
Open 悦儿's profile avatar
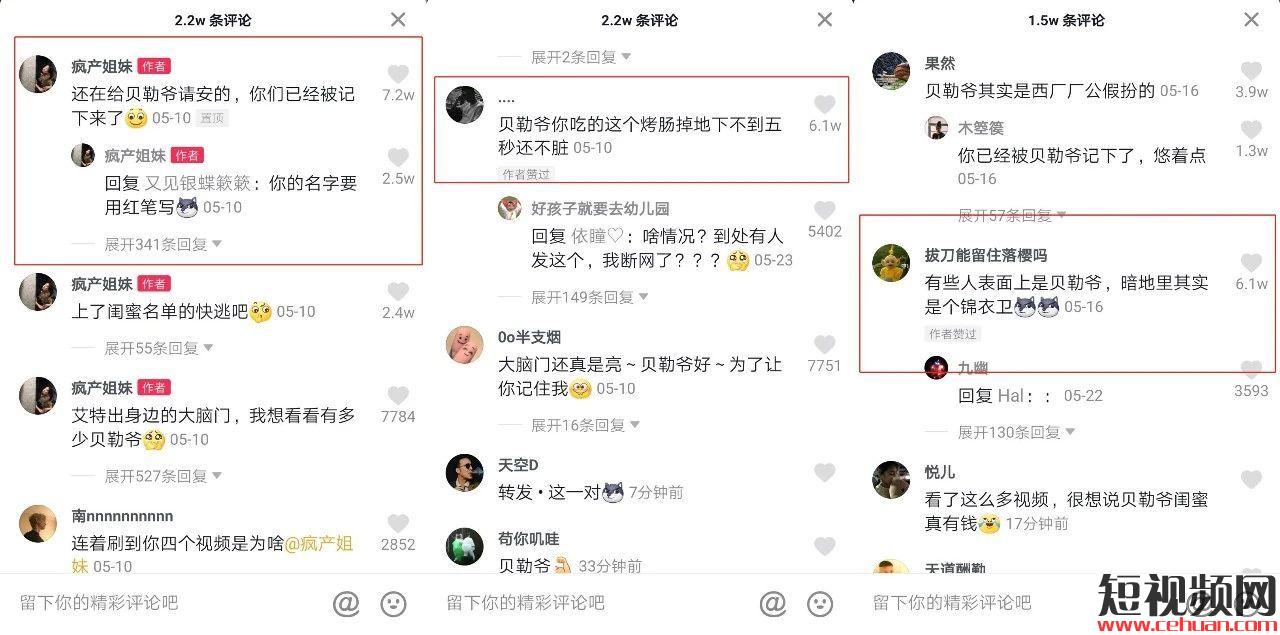point(890,479)
